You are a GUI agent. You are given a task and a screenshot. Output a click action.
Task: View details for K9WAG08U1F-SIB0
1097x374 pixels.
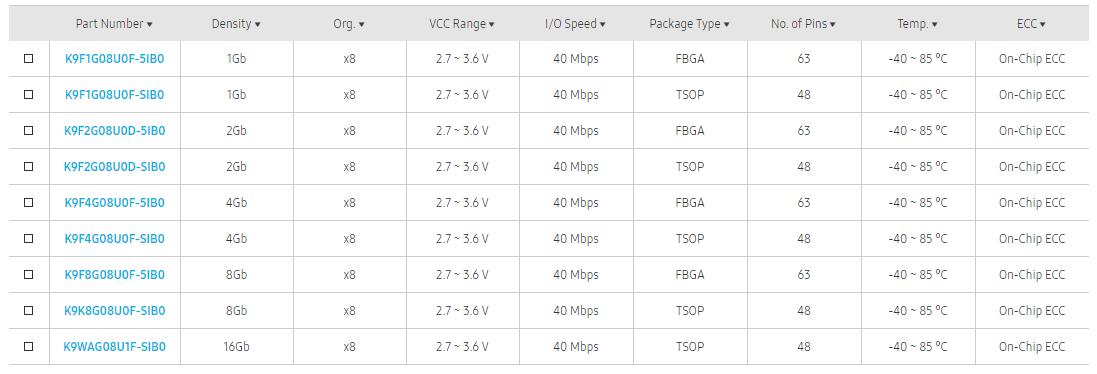coord(115,346)
